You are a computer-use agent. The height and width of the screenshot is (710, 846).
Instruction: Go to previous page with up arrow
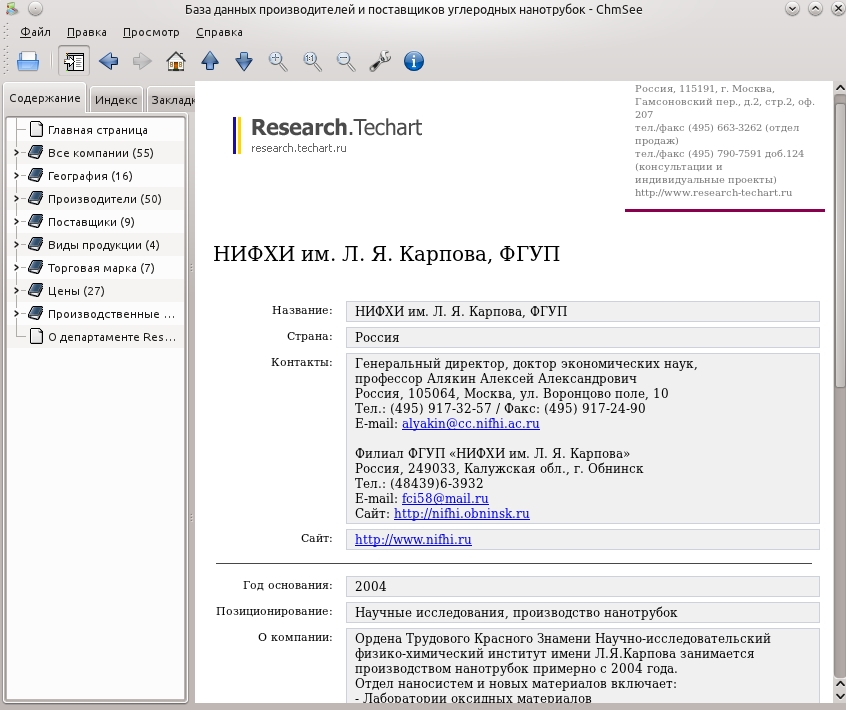point(210,61)
